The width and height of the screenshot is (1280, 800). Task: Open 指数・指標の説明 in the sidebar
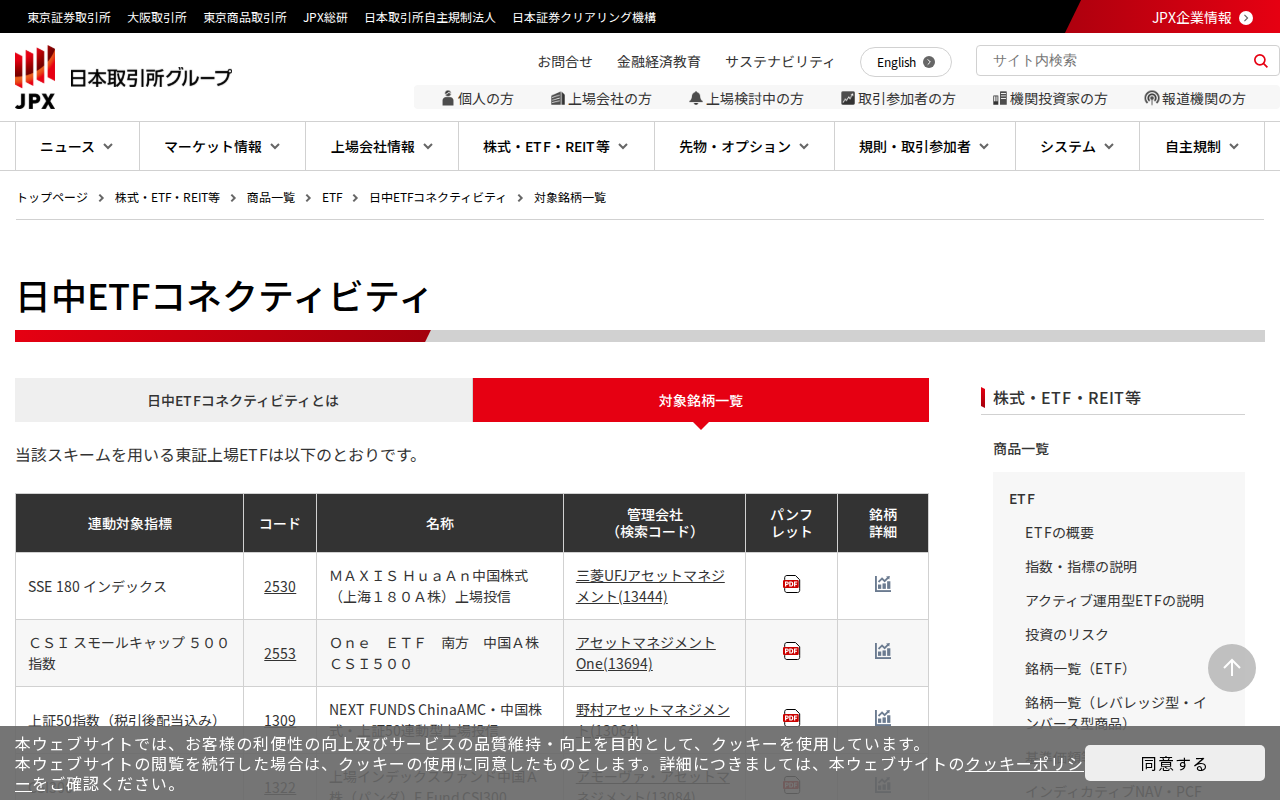(1081, 566)
